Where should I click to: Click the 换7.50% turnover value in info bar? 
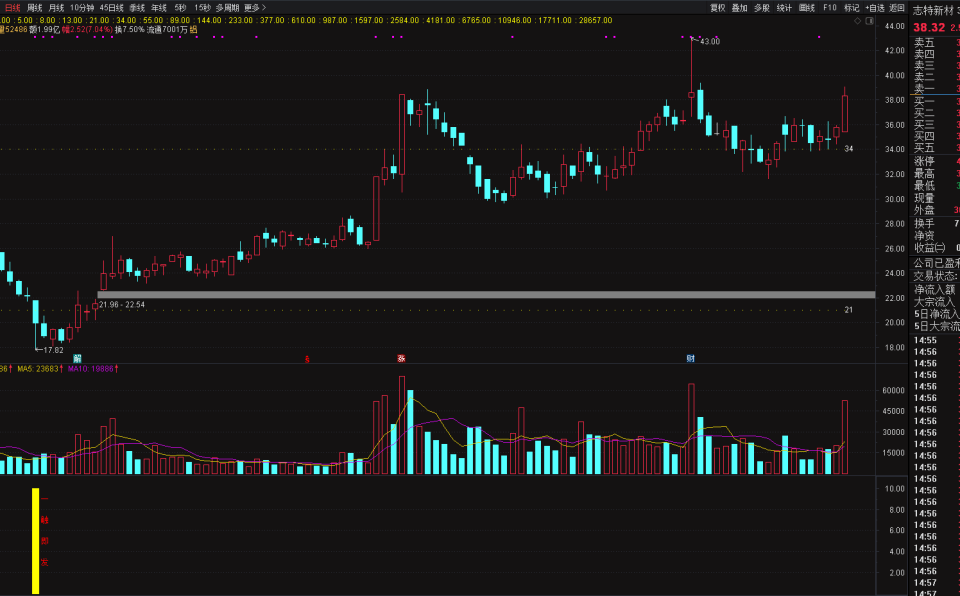[x=130, y=29]
